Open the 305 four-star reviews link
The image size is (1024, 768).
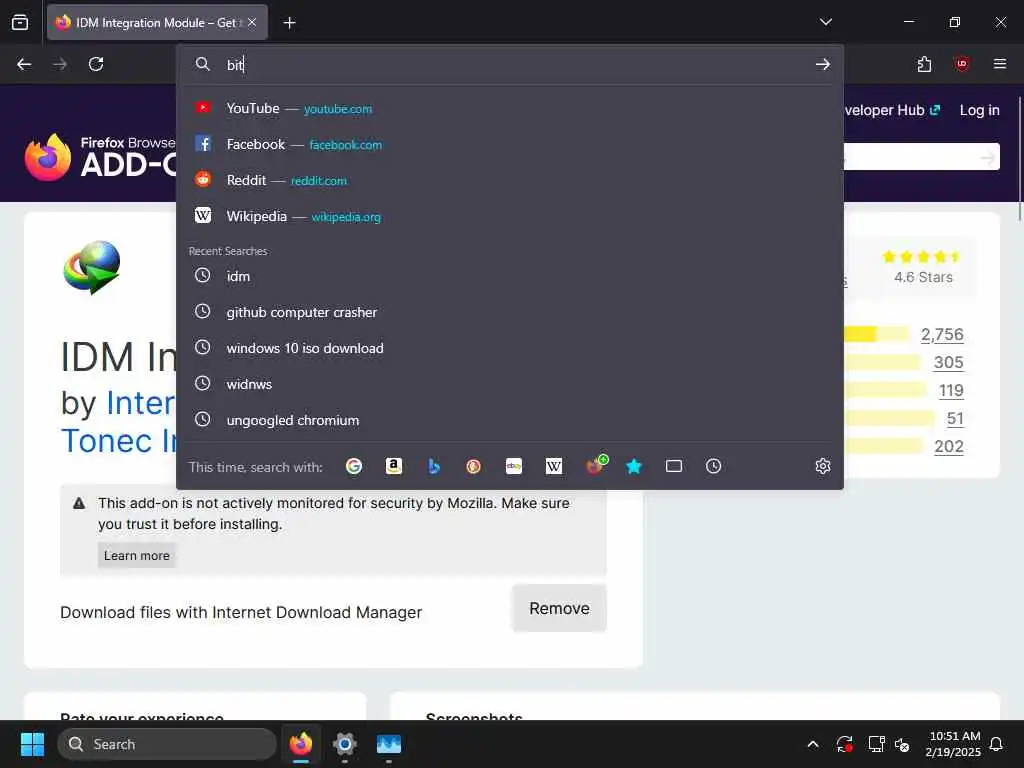tap(948, 362)
